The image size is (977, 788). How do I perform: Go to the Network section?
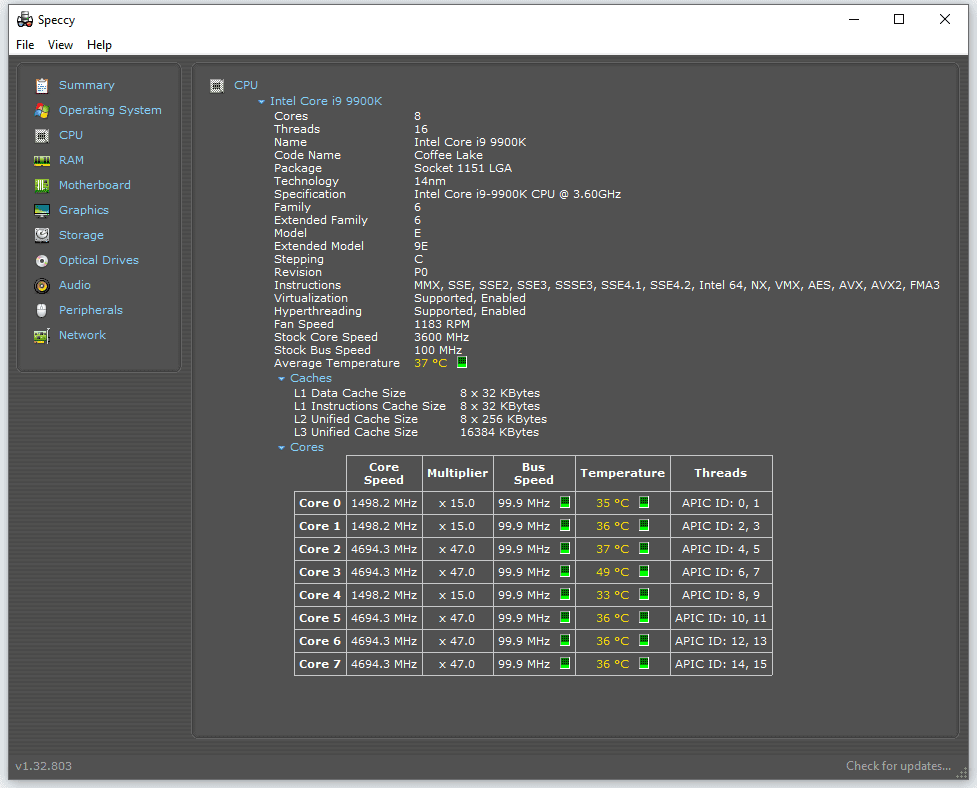coord(82,336)
